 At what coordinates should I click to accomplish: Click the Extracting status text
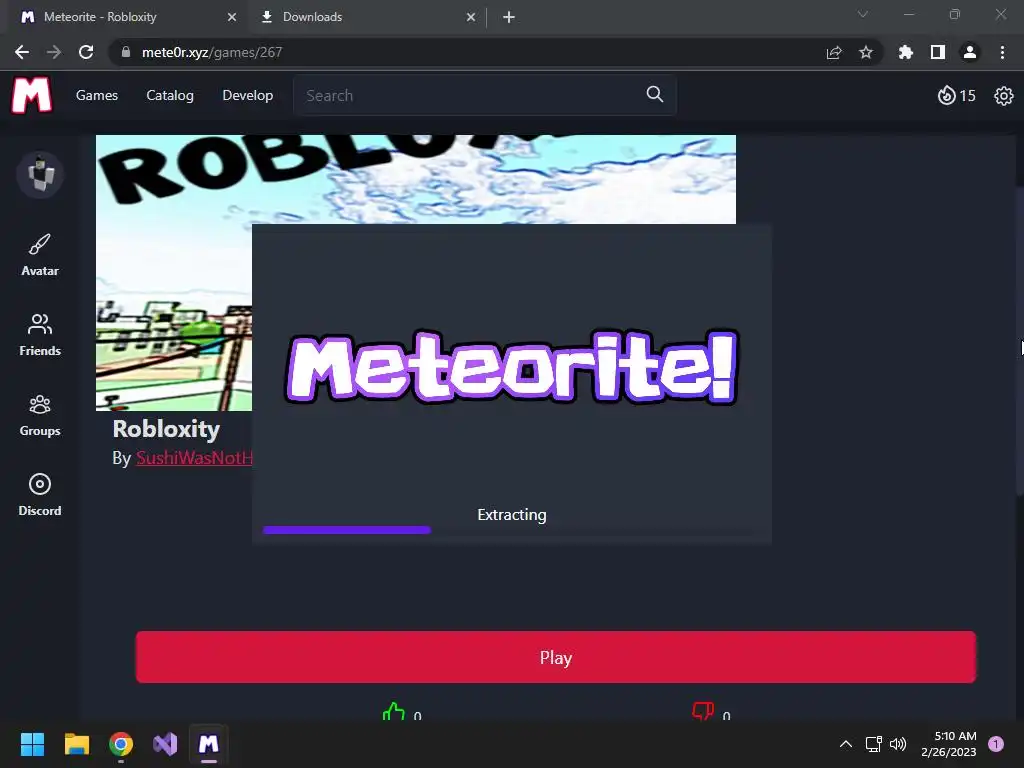click(x=512, y=515)
